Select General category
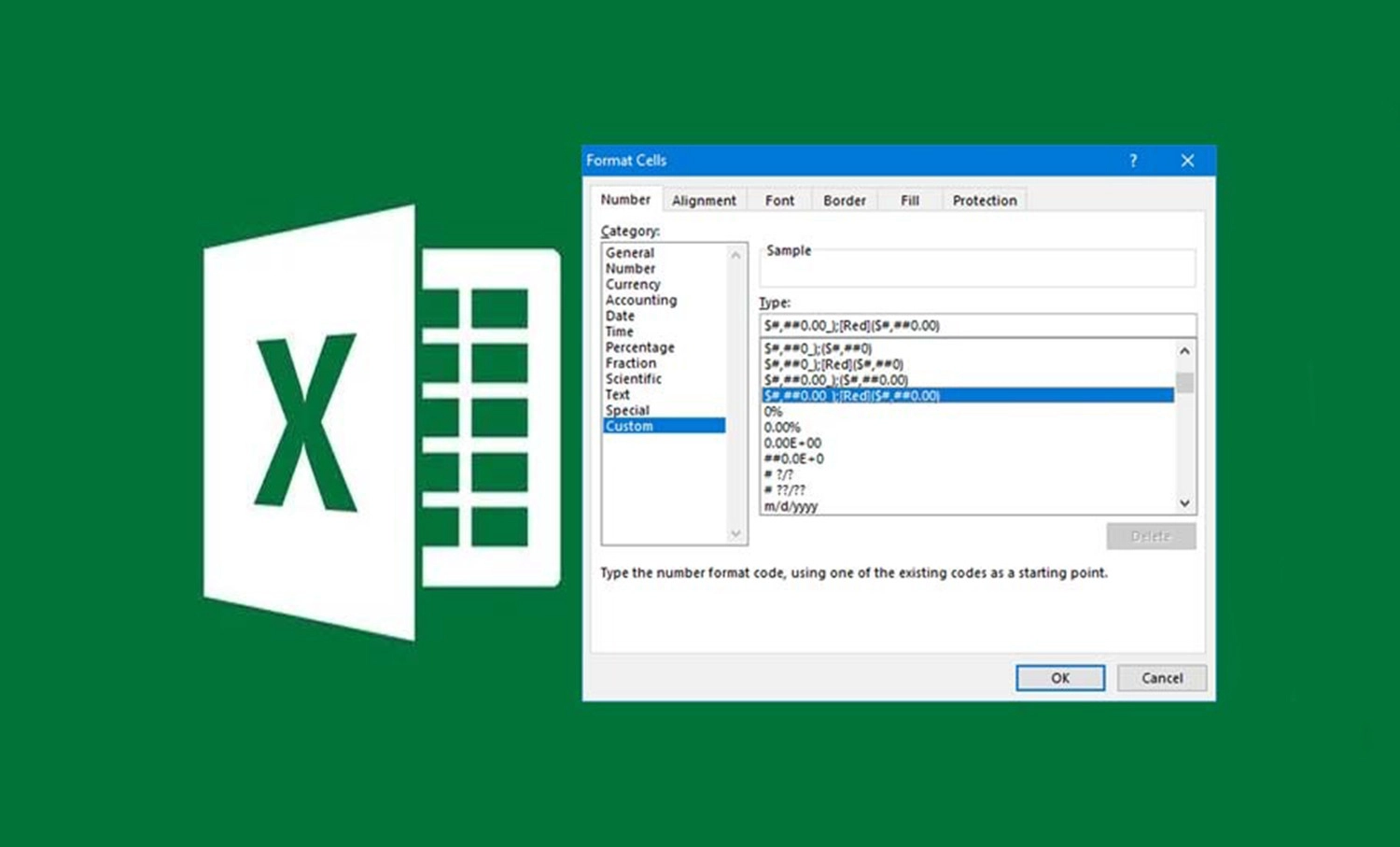This screenshot has width=1400, height=847. click(630, 252)
